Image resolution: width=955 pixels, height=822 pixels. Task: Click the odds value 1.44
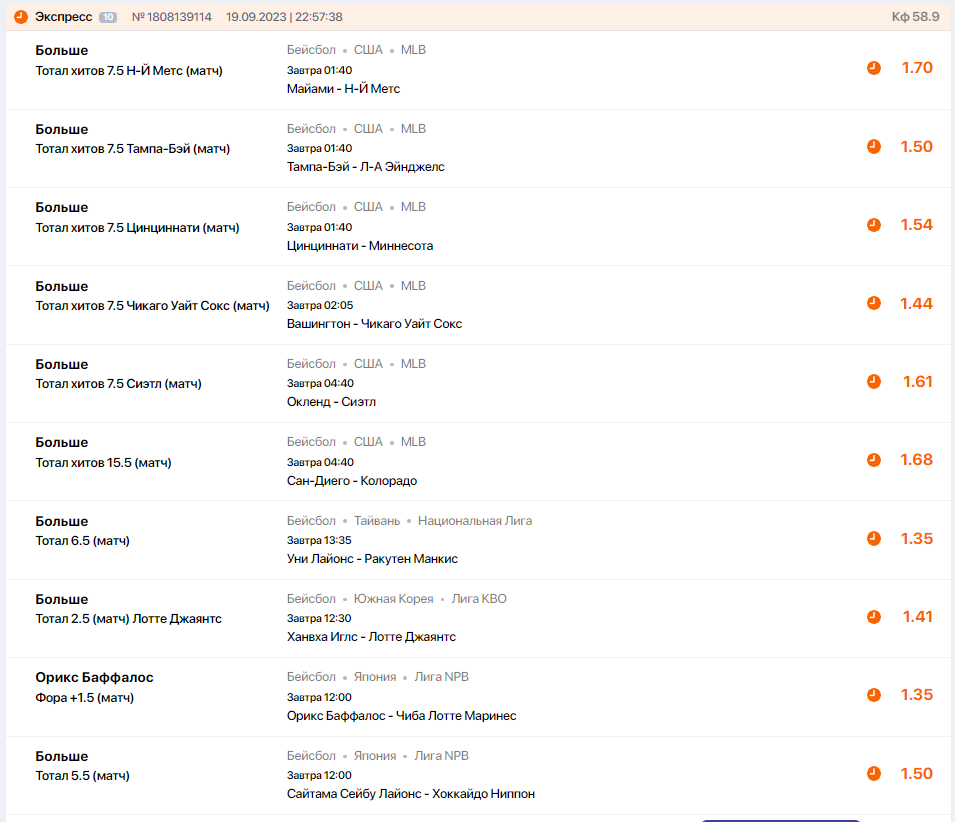(917, 303)
